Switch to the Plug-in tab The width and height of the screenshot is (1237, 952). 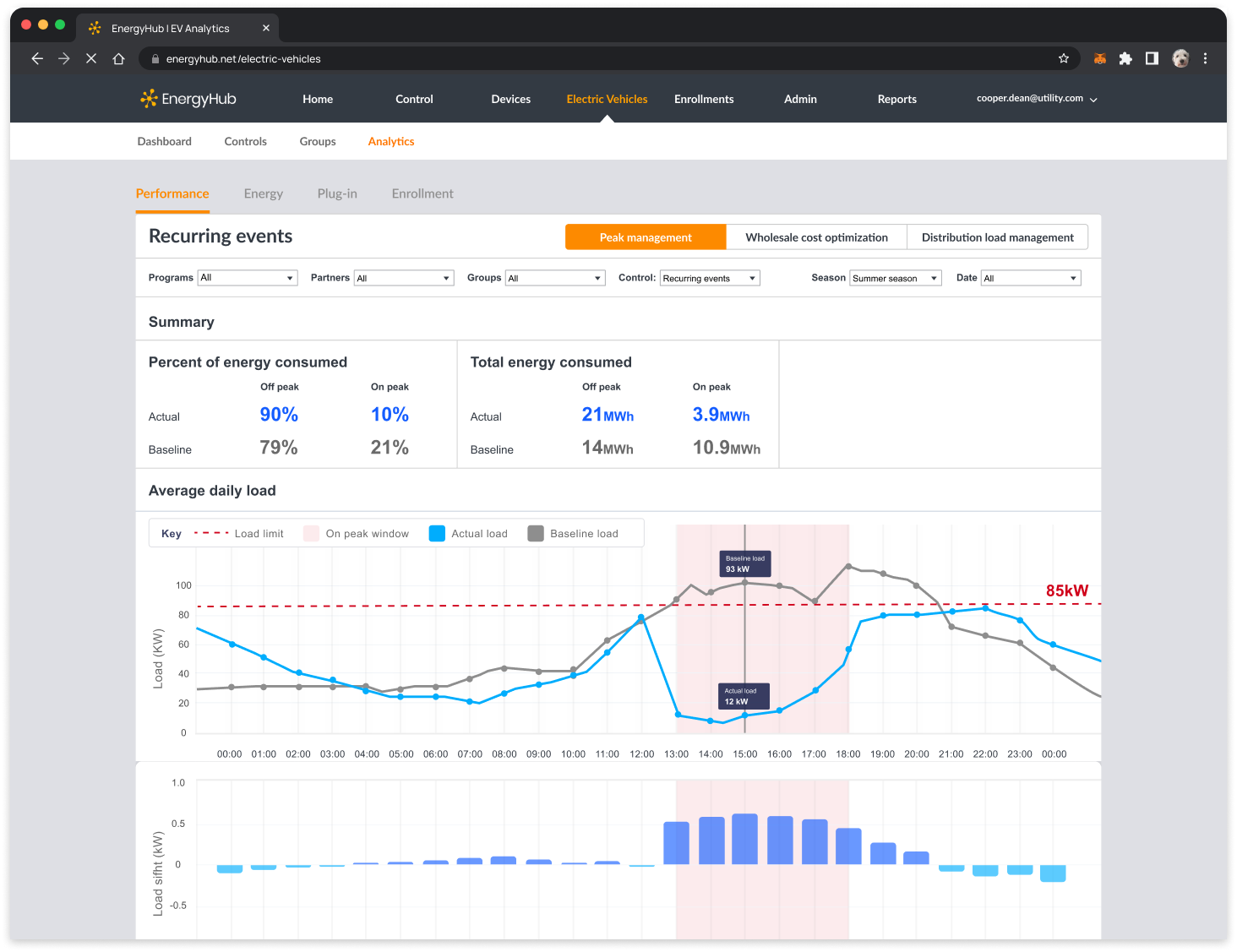(337, 193)
